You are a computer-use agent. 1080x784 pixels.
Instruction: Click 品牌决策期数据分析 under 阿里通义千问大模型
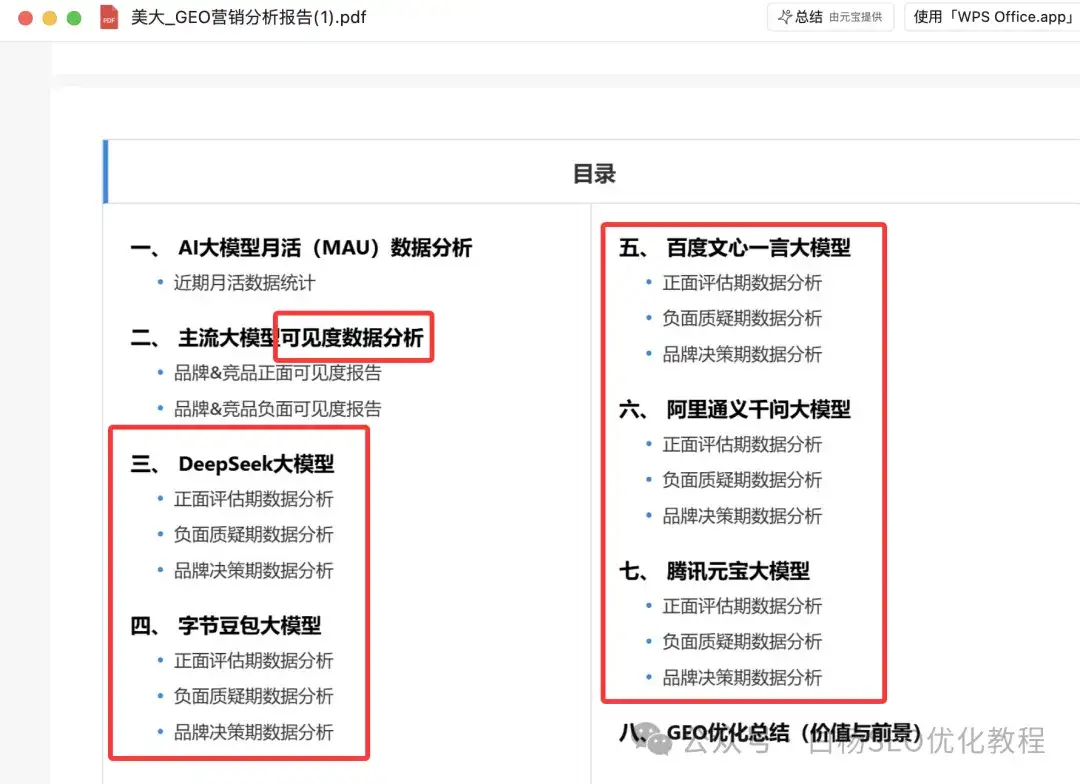pyautogui.click(x=742, y=515)
